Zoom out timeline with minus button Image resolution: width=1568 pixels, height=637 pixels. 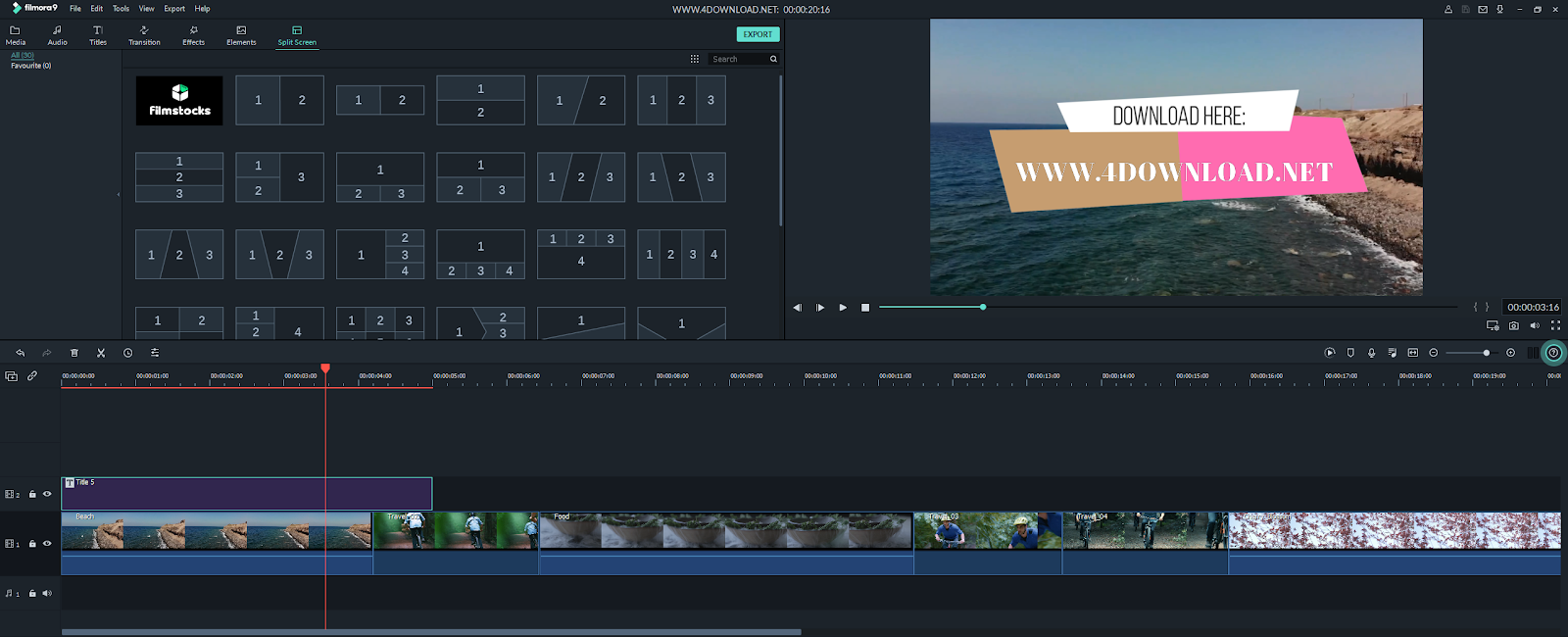[1433, 353]
